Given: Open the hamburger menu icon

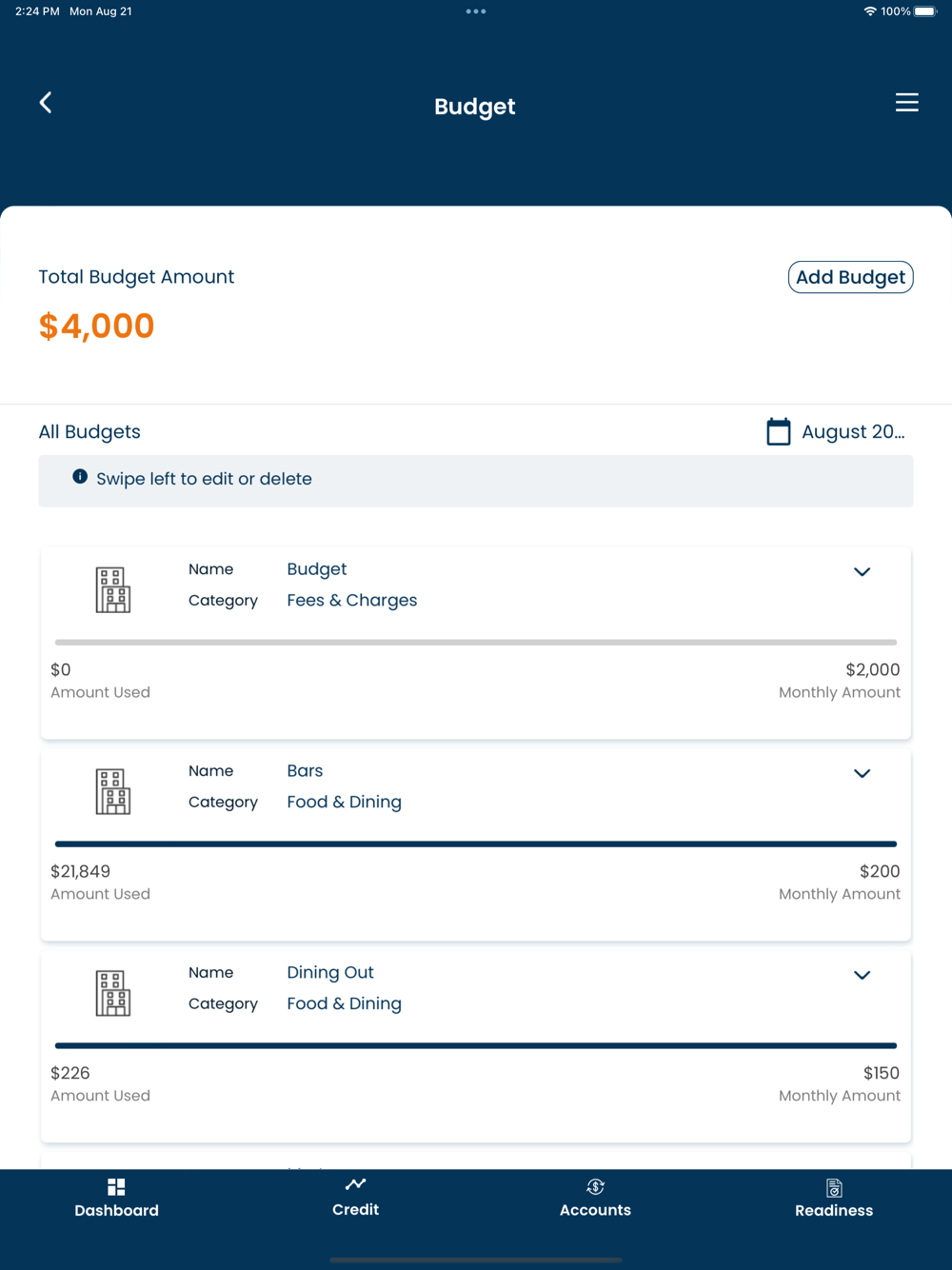Looking at the screenshot, I should click(906, 103).
